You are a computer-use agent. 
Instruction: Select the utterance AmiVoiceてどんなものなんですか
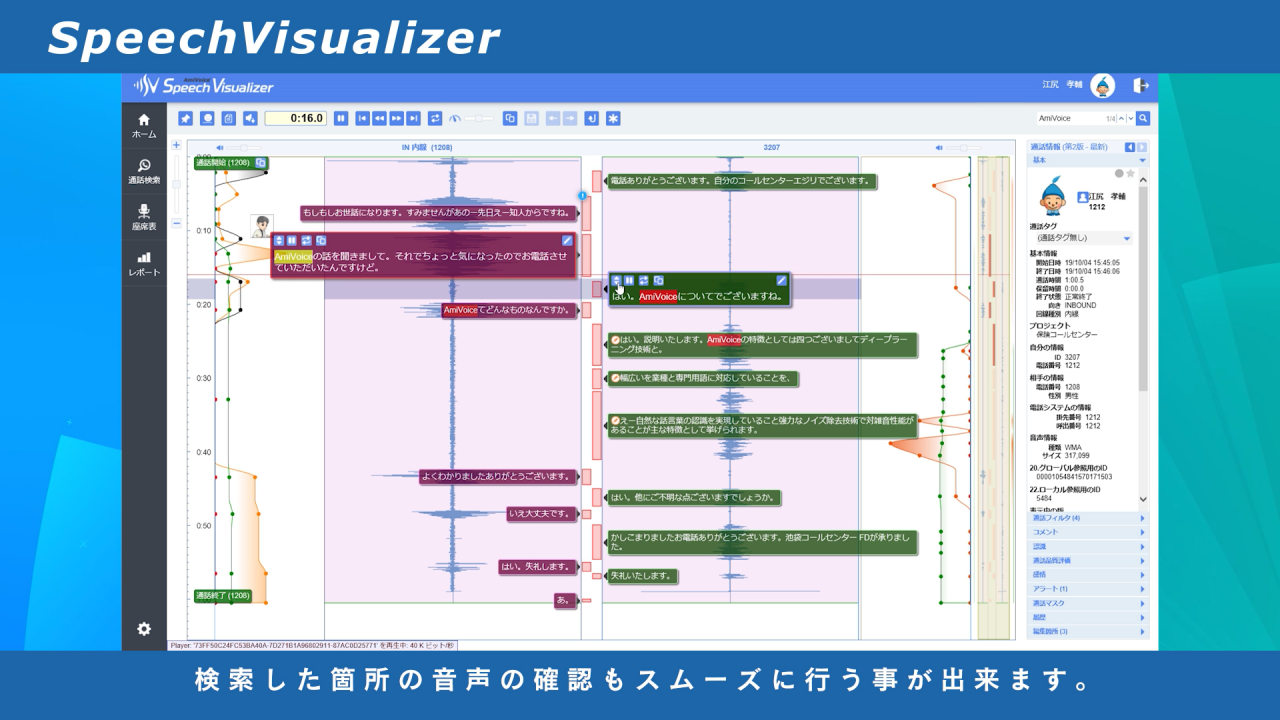click(x=511, y=310)
